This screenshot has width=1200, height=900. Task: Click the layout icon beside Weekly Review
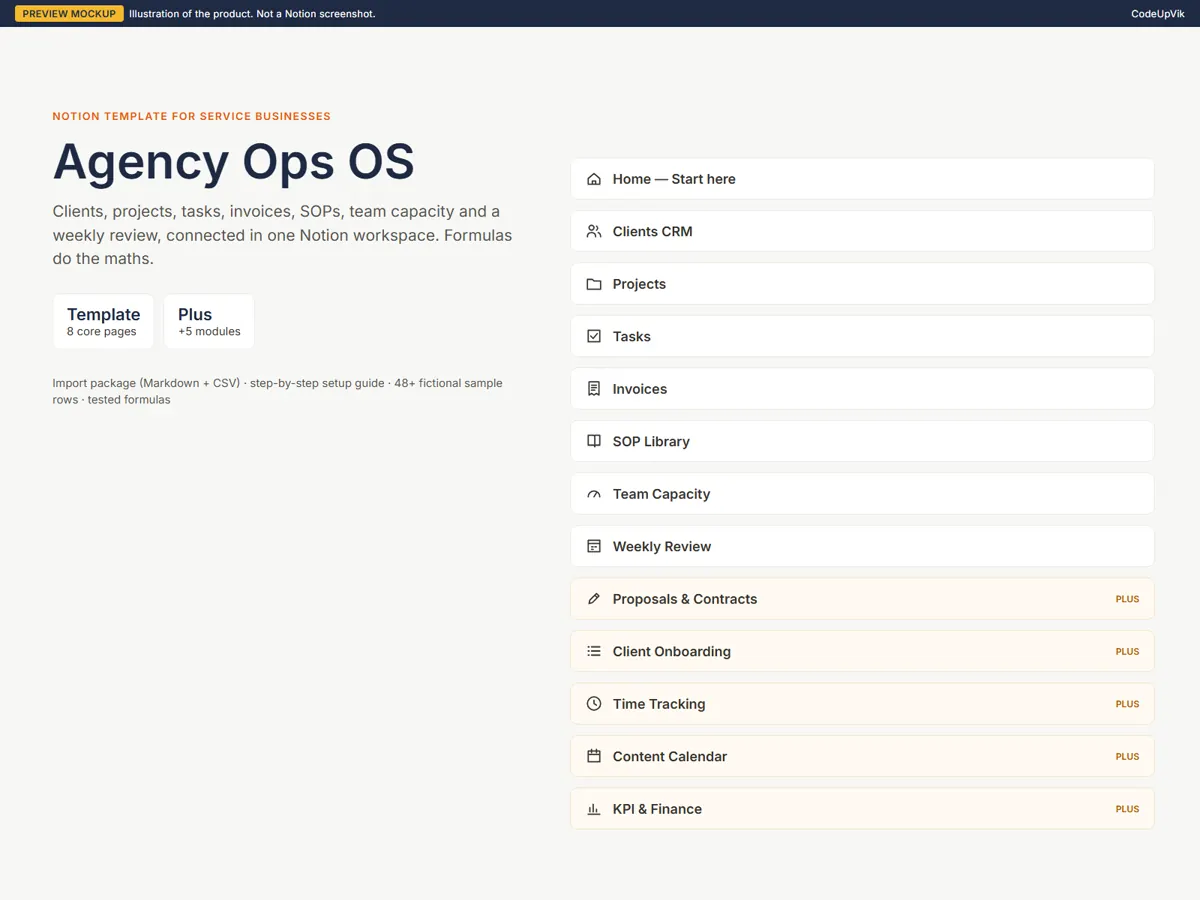coord(594,546)
